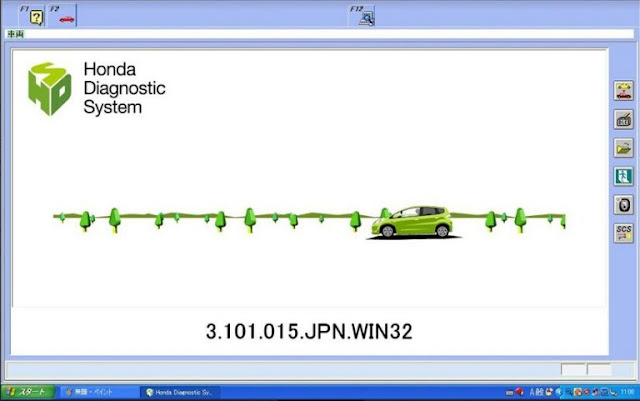
Task: Click the vehicle info text field
Action: pyautogui.click(x=319, y=34)
